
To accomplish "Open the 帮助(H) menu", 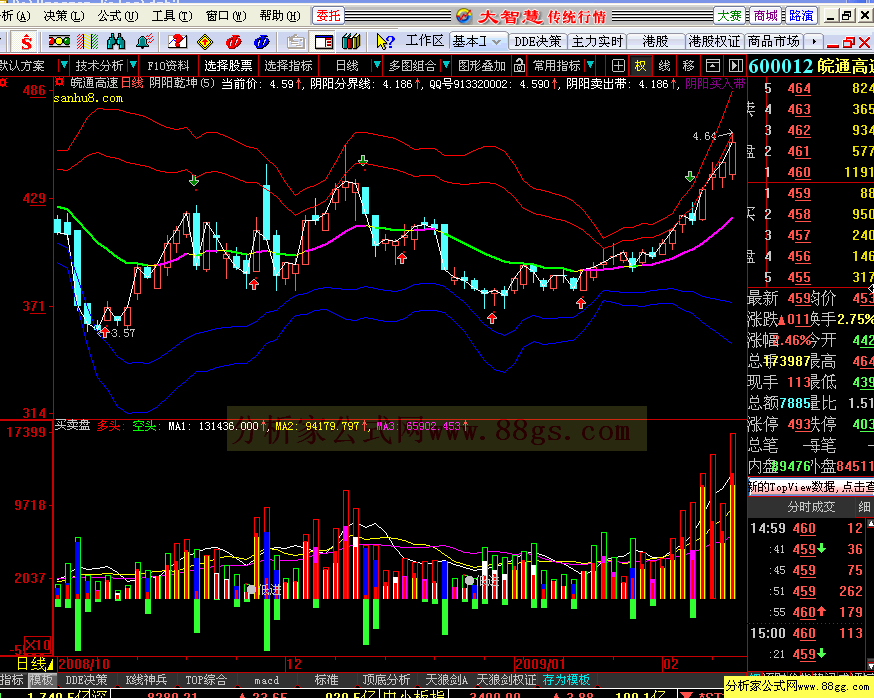I will point(280,16).
